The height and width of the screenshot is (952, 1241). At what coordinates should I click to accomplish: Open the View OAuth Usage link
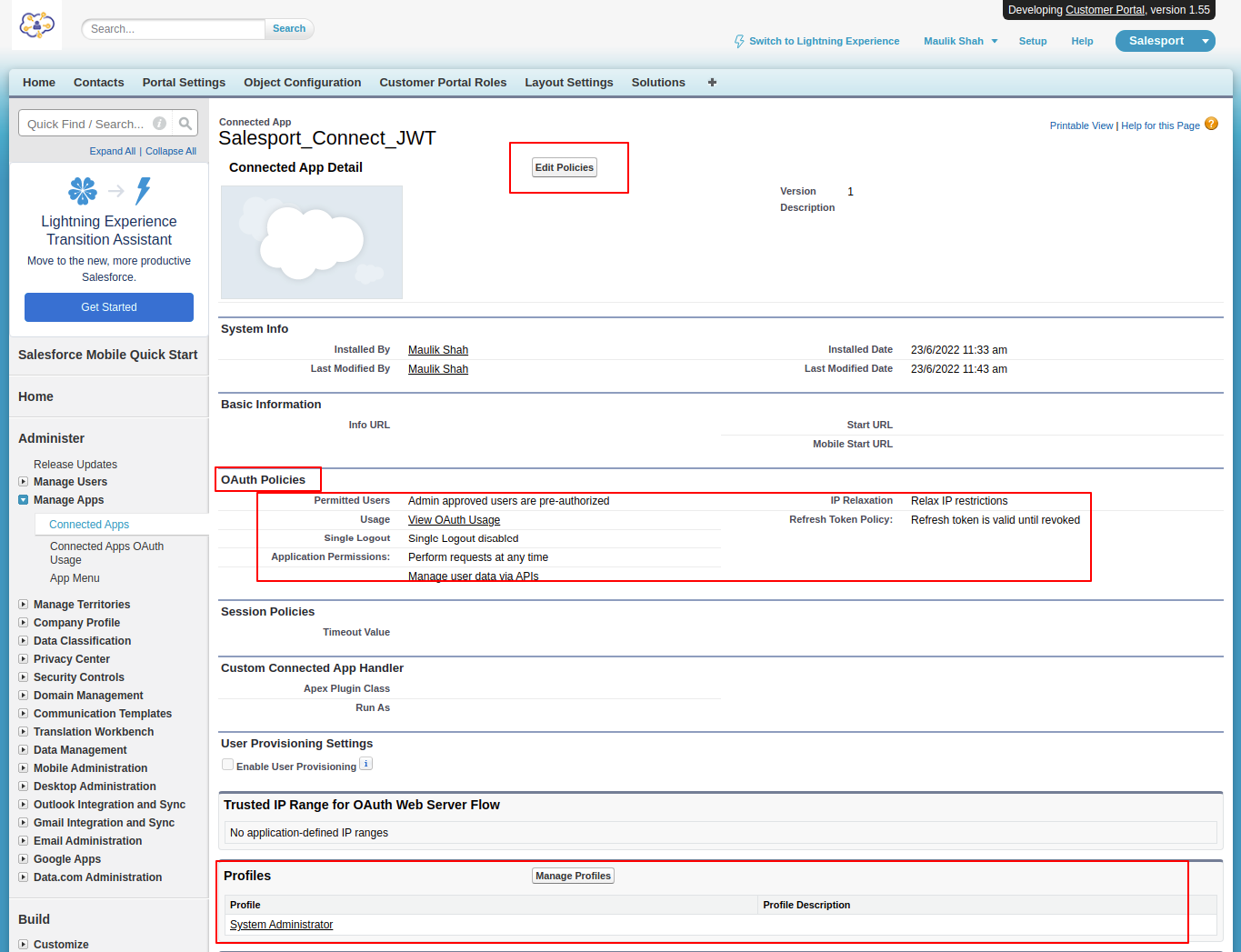point(454,520)
